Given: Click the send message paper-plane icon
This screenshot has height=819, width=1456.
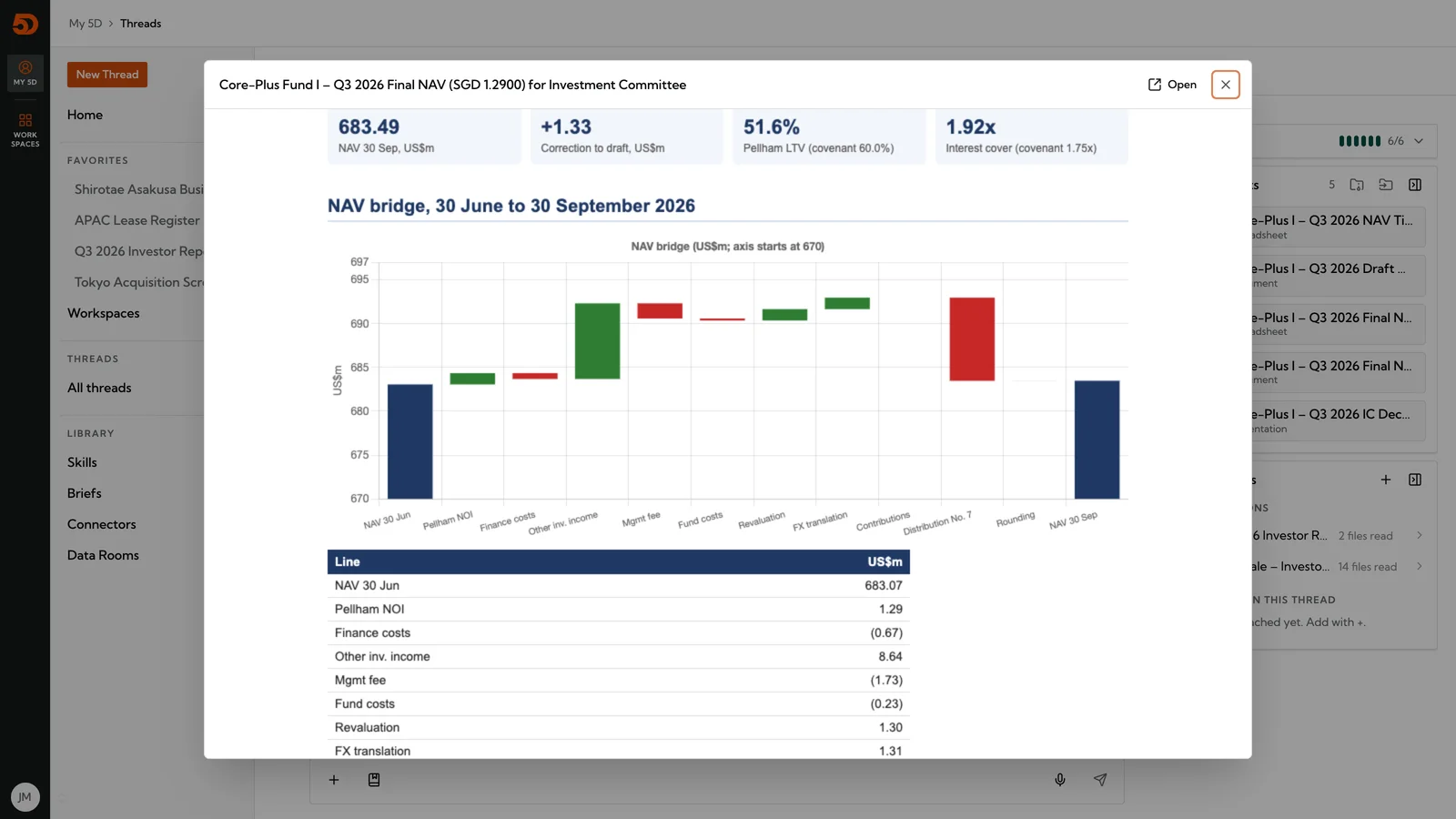Looking at the screenshot, I should point(1100,780).
